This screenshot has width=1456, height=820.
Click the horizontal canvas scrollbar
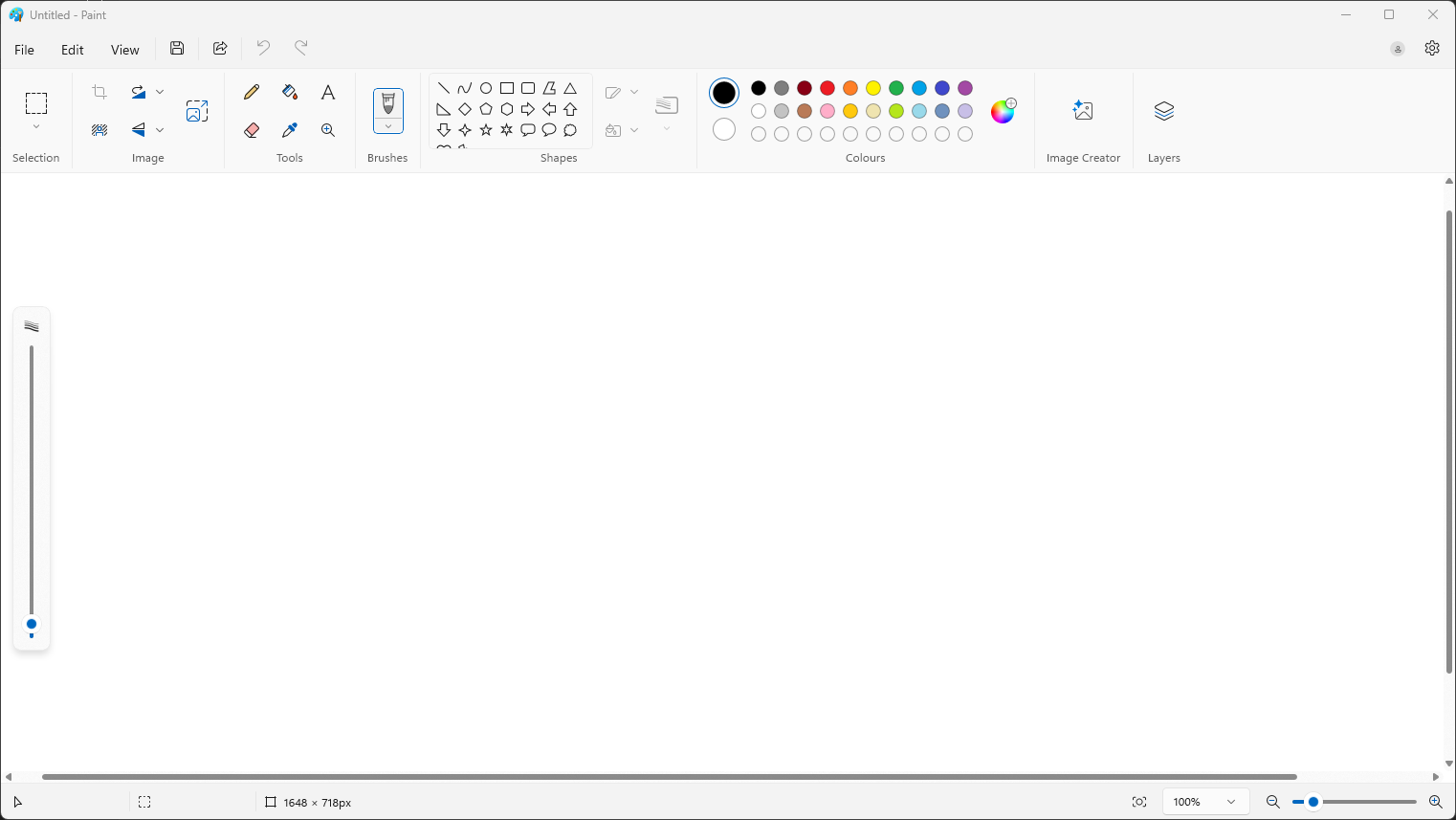click(670, 777)
